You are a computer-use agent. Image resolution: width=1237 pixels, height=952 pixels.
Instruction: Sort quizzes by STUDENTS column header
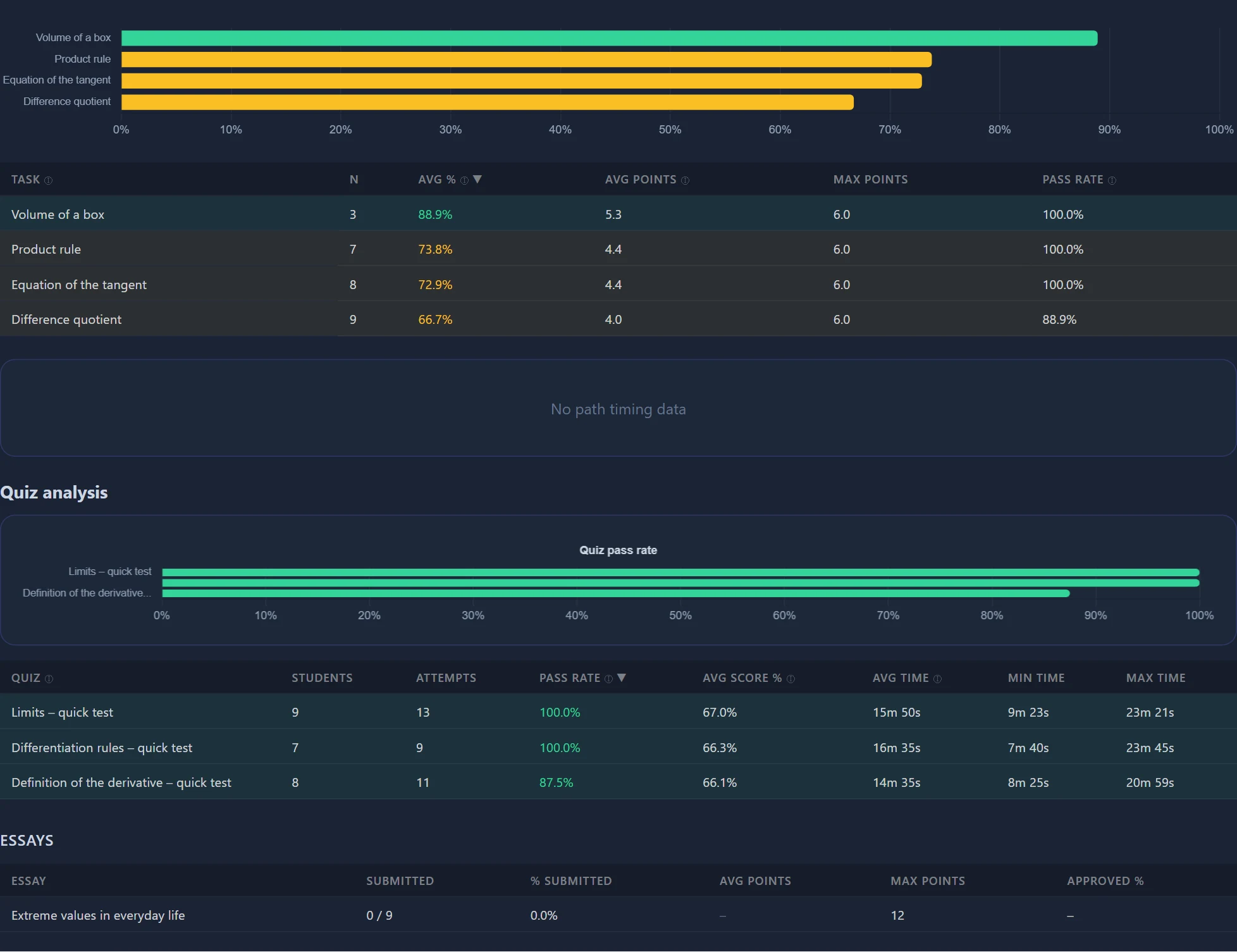[x=322, y=678]
